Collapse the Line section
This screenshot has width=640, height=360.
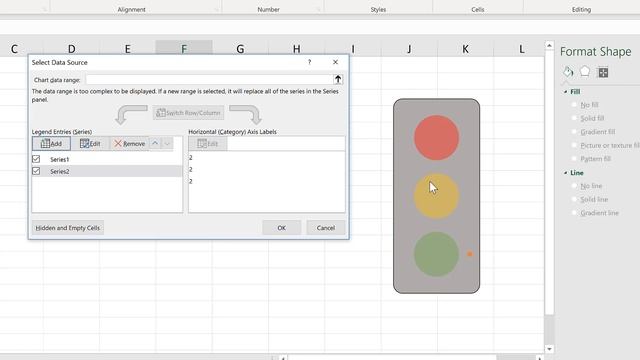[566, 173]
